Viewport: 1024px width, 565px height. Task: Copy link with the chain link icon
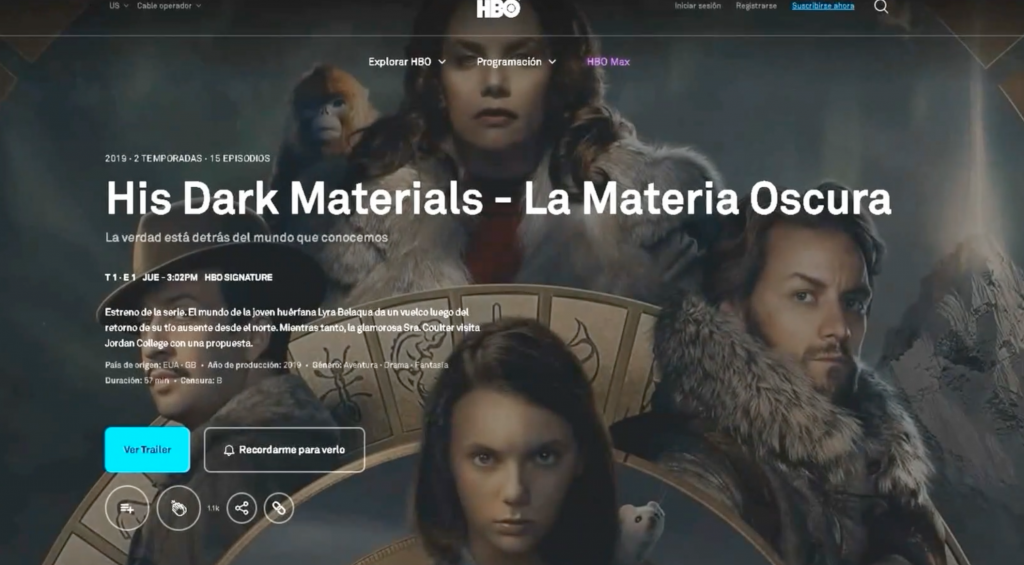[278, 508]
